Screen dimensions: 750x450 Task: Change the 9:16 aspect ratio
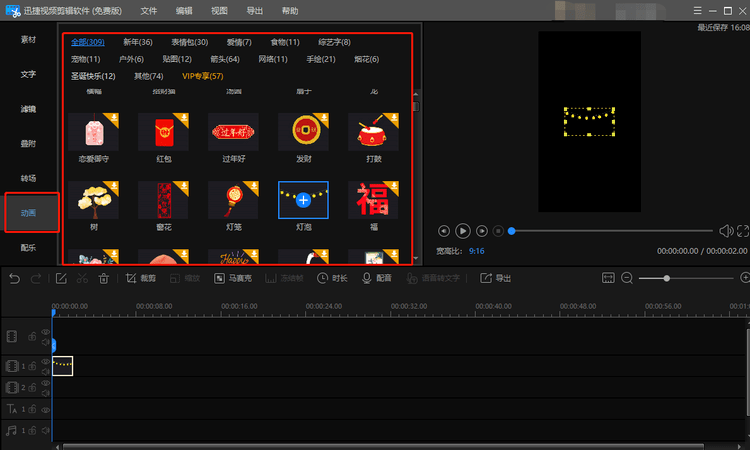pos(476,251)
